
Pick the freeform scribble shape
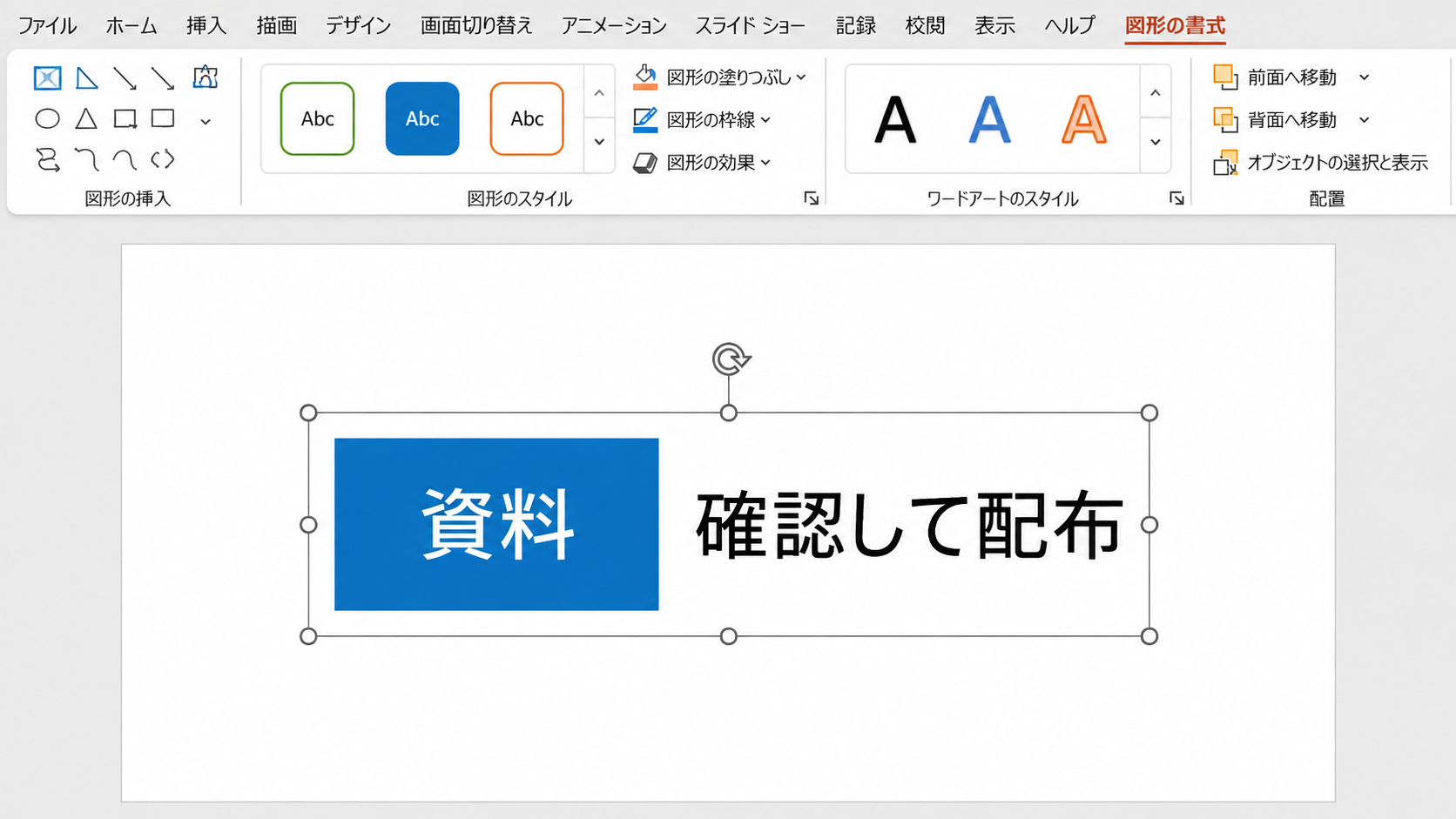tap(47, 159)
